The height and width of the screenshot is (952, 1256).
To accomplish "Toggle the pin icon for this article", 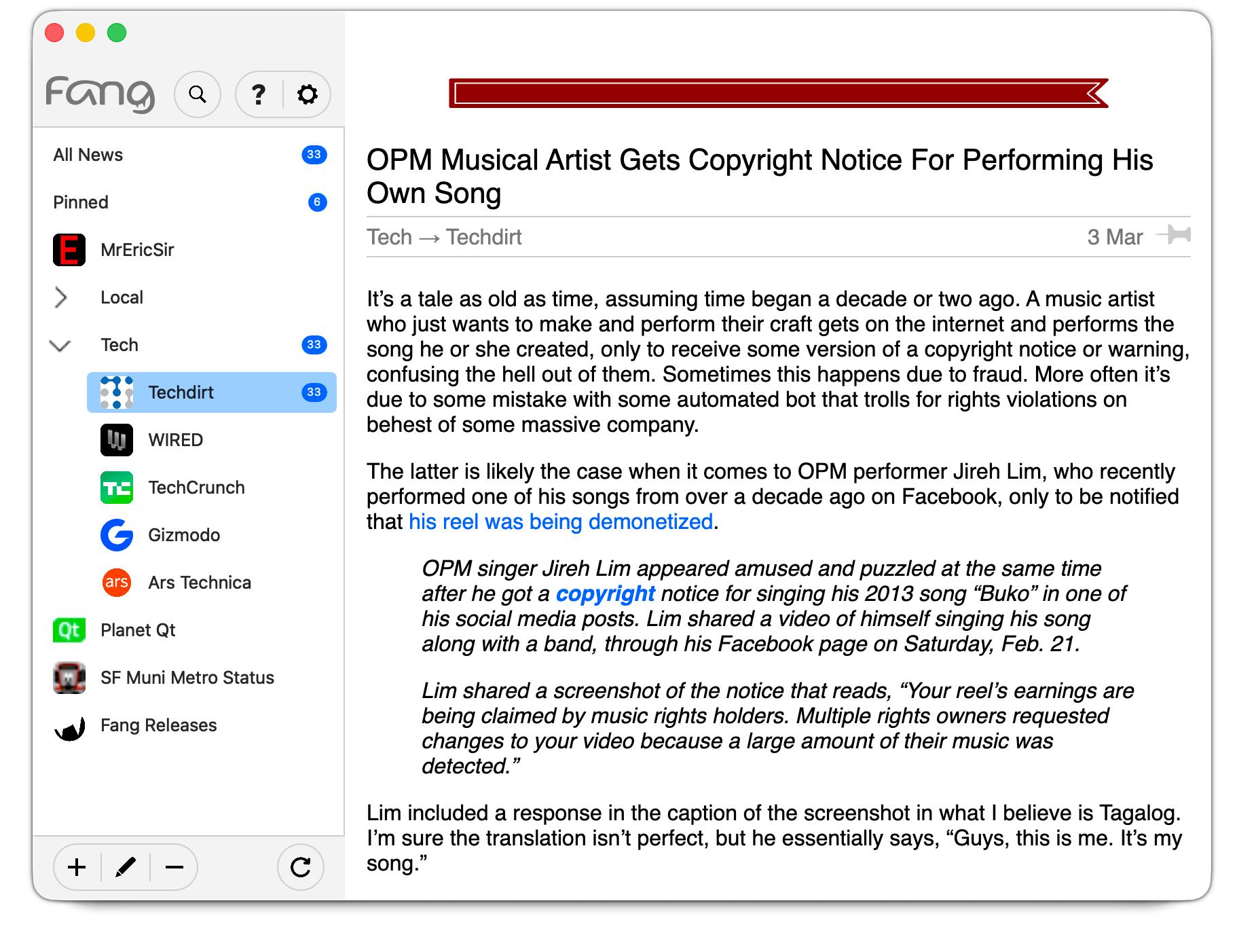I will [x=1175, y=236].
